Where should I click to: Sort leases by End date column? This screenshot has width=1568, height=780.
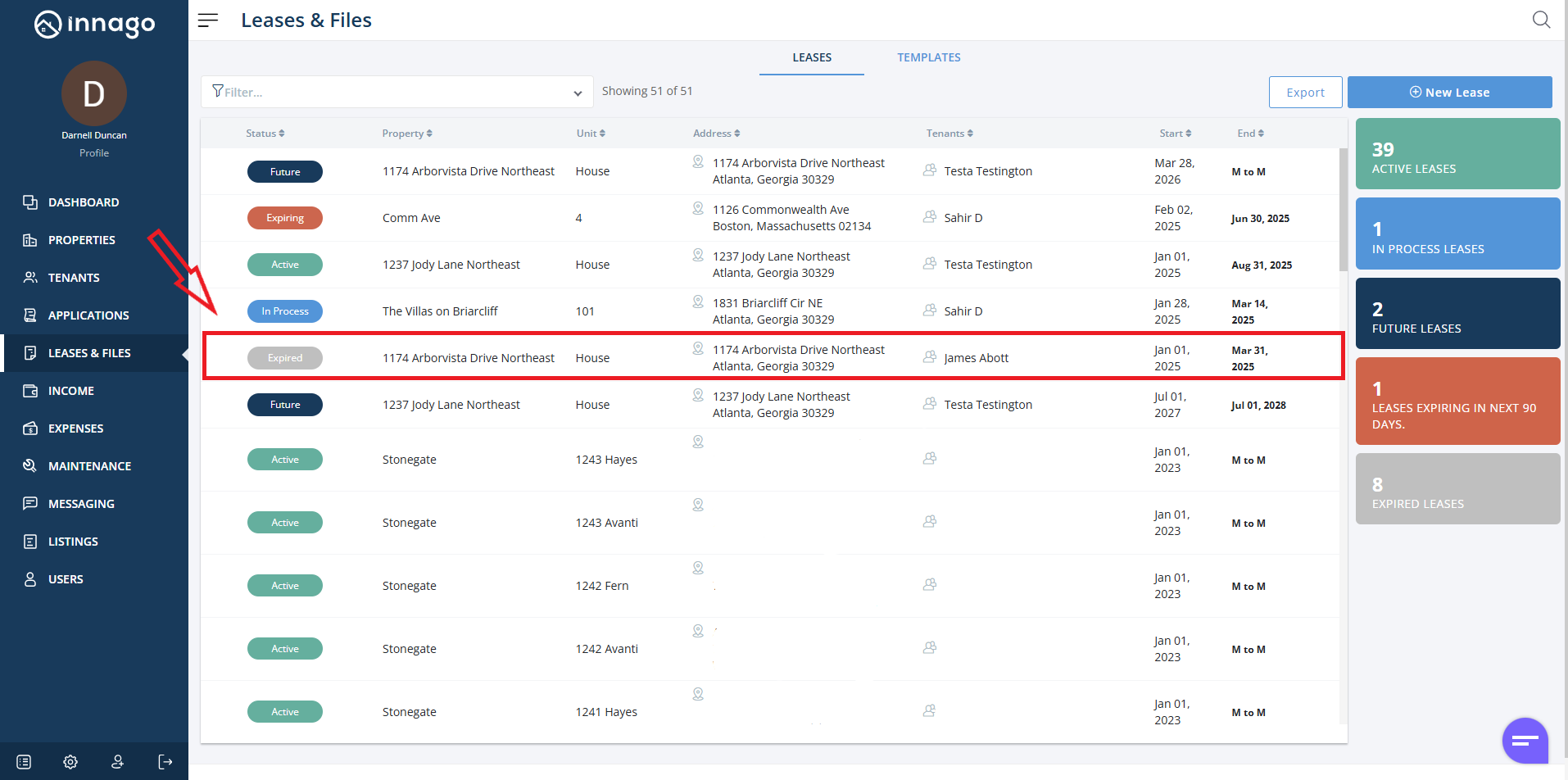[x=1250, y=134]
